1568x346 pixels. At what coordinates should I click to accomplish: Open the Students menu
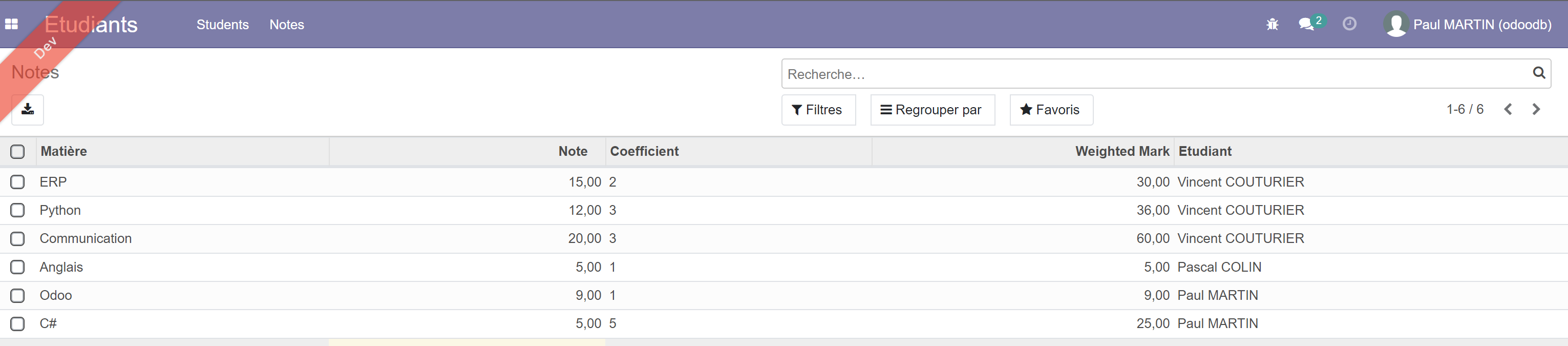(222, 25)
